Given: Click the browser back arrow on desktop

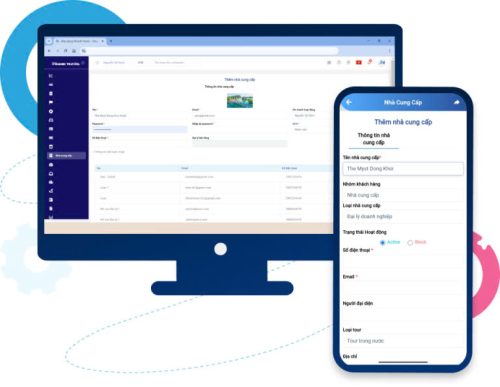Looking at the screenshot, I should pyautogui.click(x=49, y=51).
